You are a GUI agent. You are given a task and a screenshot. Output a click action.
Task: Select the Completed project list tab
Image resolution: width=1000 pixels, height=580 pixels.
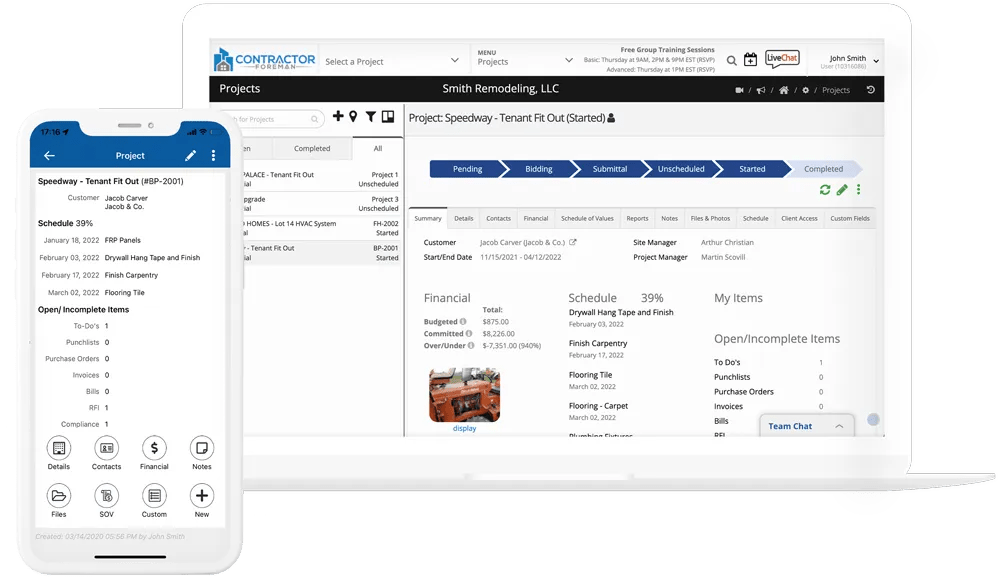[312, 149]
